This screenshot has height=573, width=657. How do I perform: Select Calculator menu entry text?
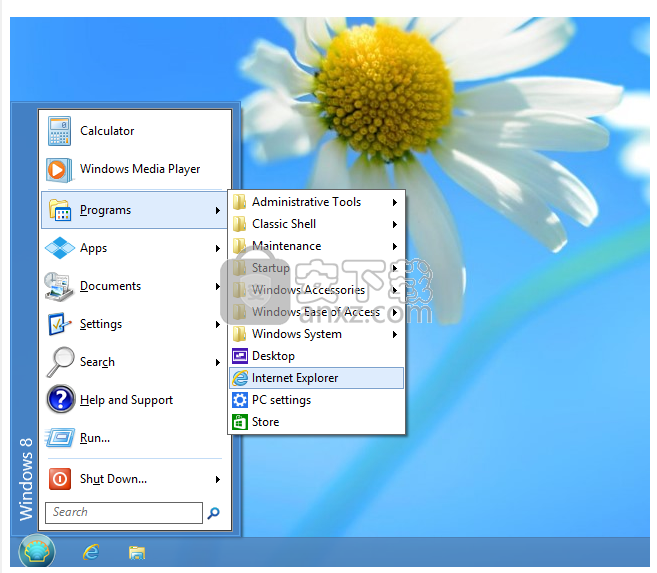[107, 131]
